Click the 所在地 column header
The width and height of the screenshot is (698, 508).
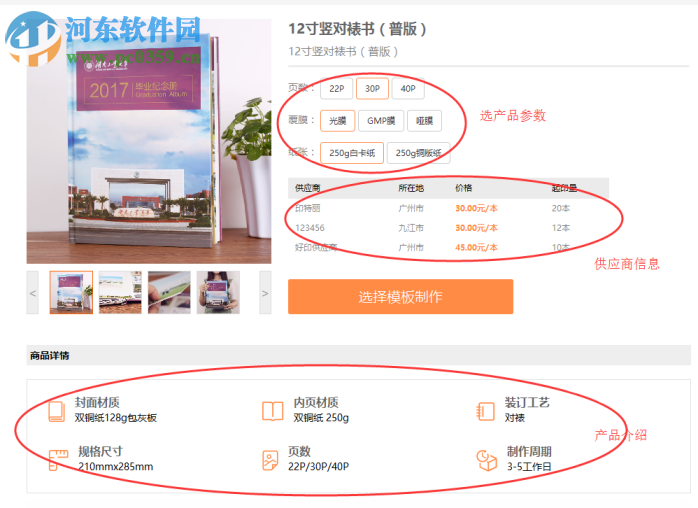pos(411,188)
